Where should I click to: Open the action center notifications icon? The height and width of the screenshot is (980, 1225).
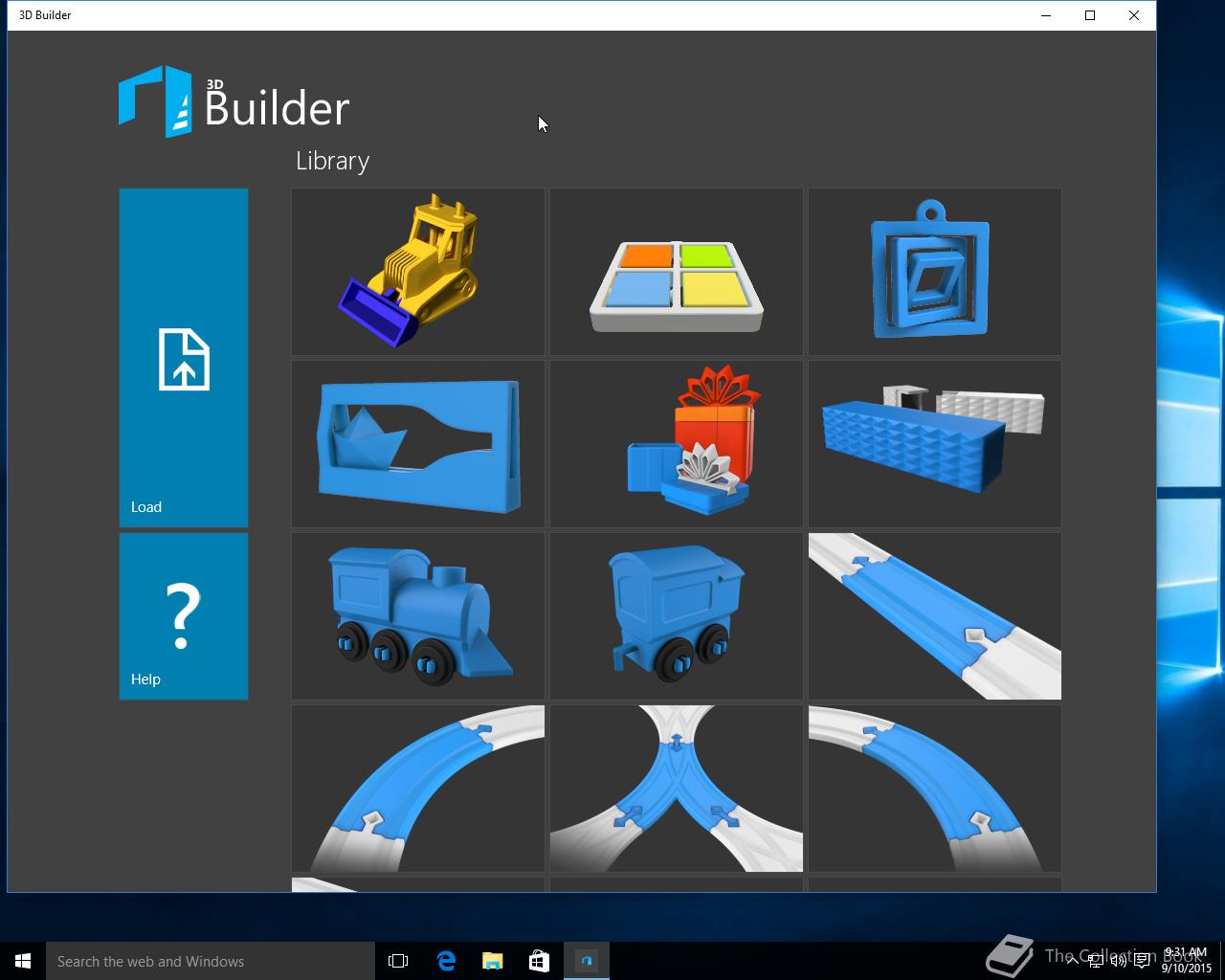pyautogui.click(x=1142, y=961)
